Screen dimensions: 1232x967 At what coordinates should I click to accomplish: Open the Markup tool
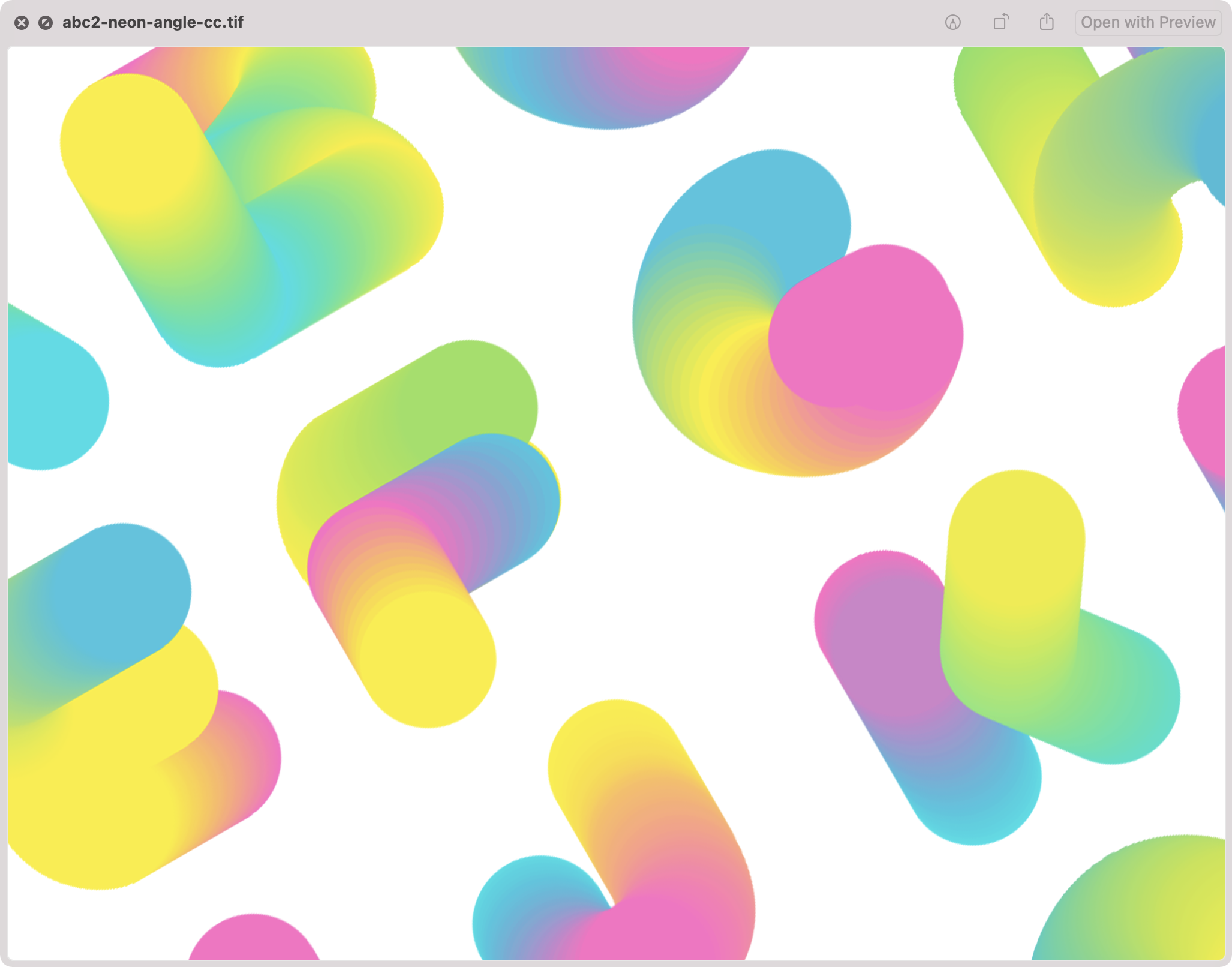coord(953,23)
